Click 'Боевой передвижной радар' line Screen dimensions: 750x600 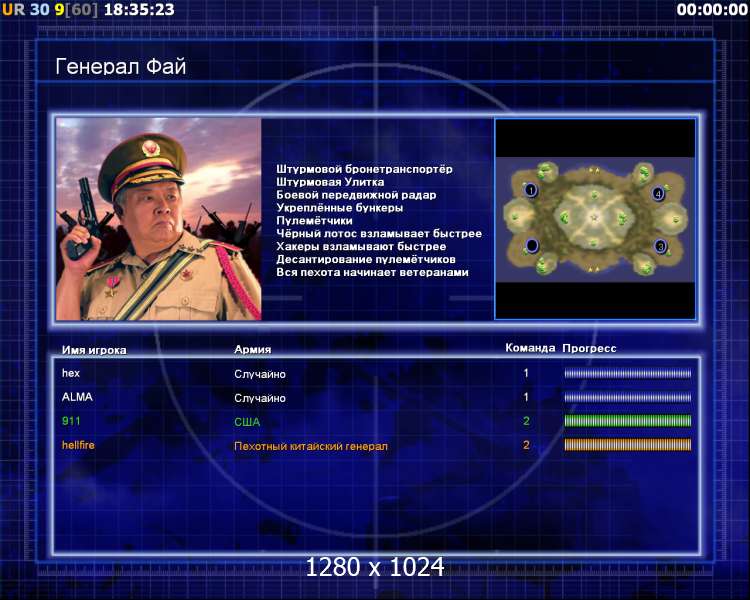356,195
